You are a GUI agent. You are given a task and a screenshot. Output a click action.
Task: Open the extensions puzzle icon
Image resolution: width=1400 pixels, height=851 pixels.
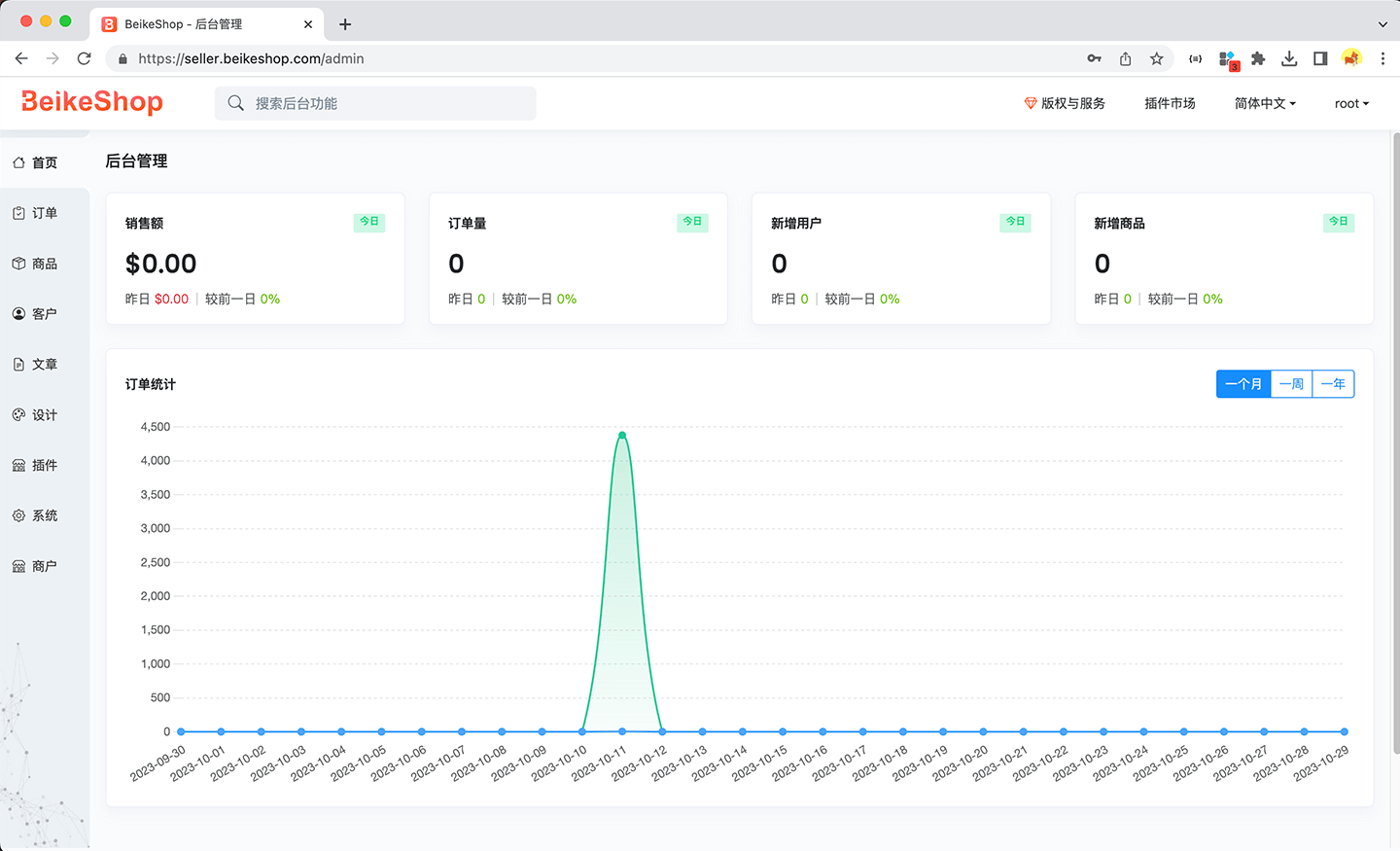coord(1258,58)
